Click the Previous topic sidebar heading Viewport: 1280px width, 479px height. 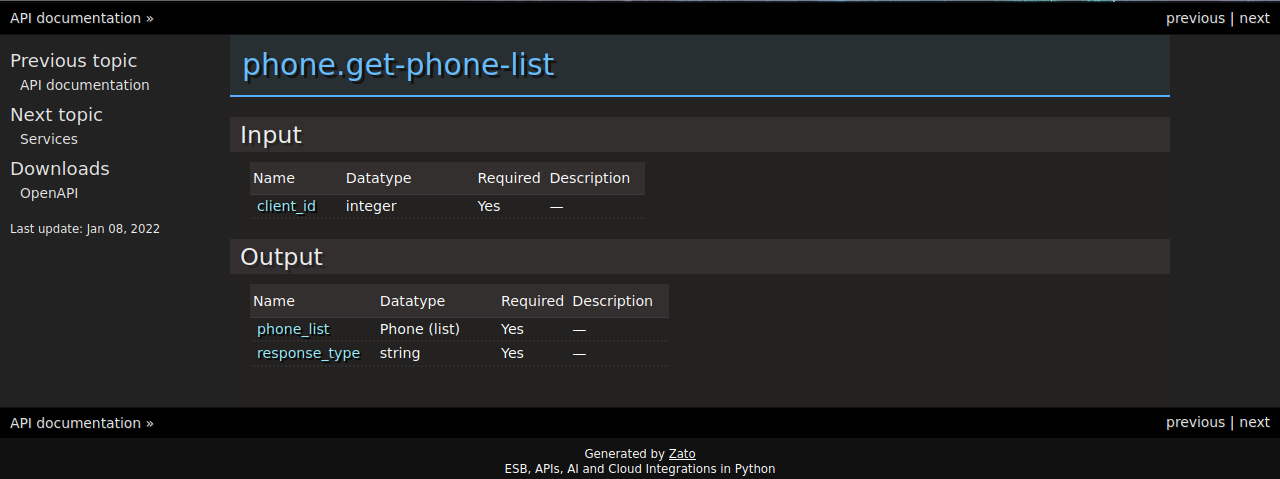tap(74, 61)
